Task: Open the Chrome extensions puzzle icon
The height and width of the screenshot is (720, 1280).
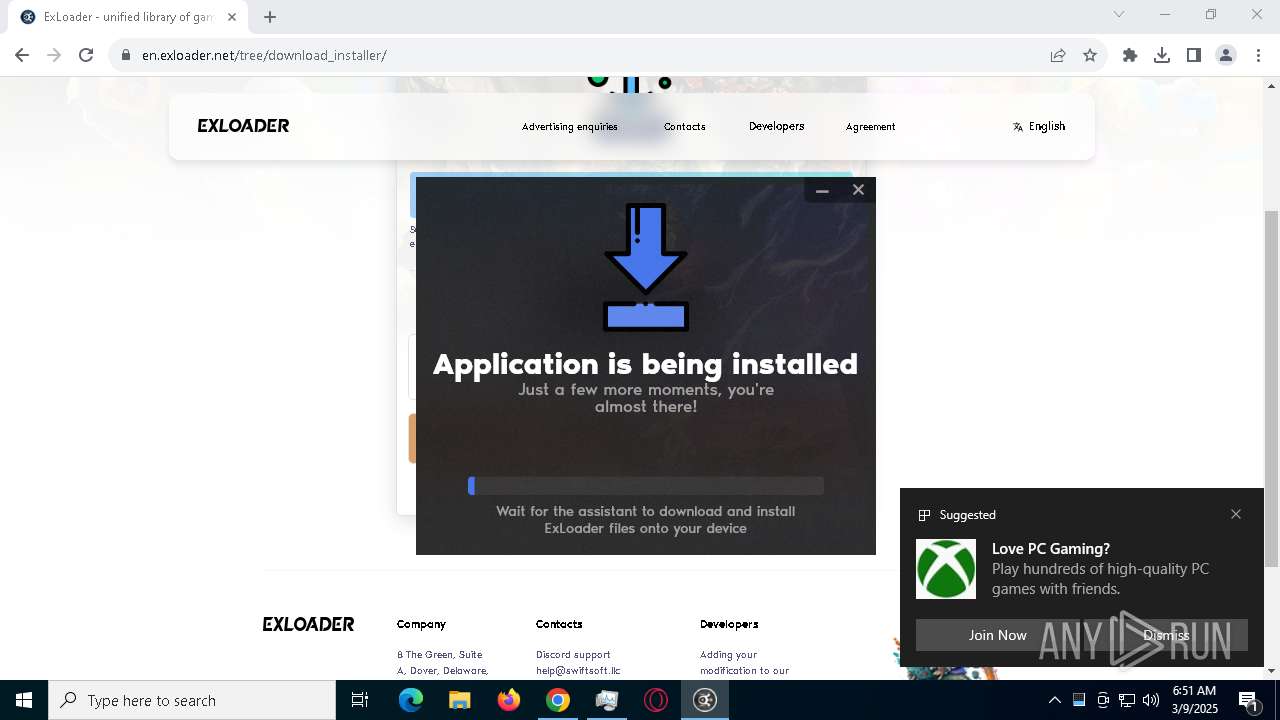Action: point(1130,55)
